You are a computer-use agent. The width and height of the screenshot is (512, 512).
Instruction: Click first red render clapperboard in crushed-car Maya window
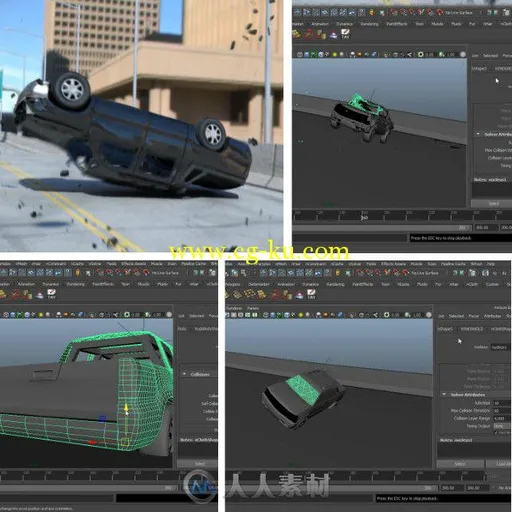(x=393, y=12)
